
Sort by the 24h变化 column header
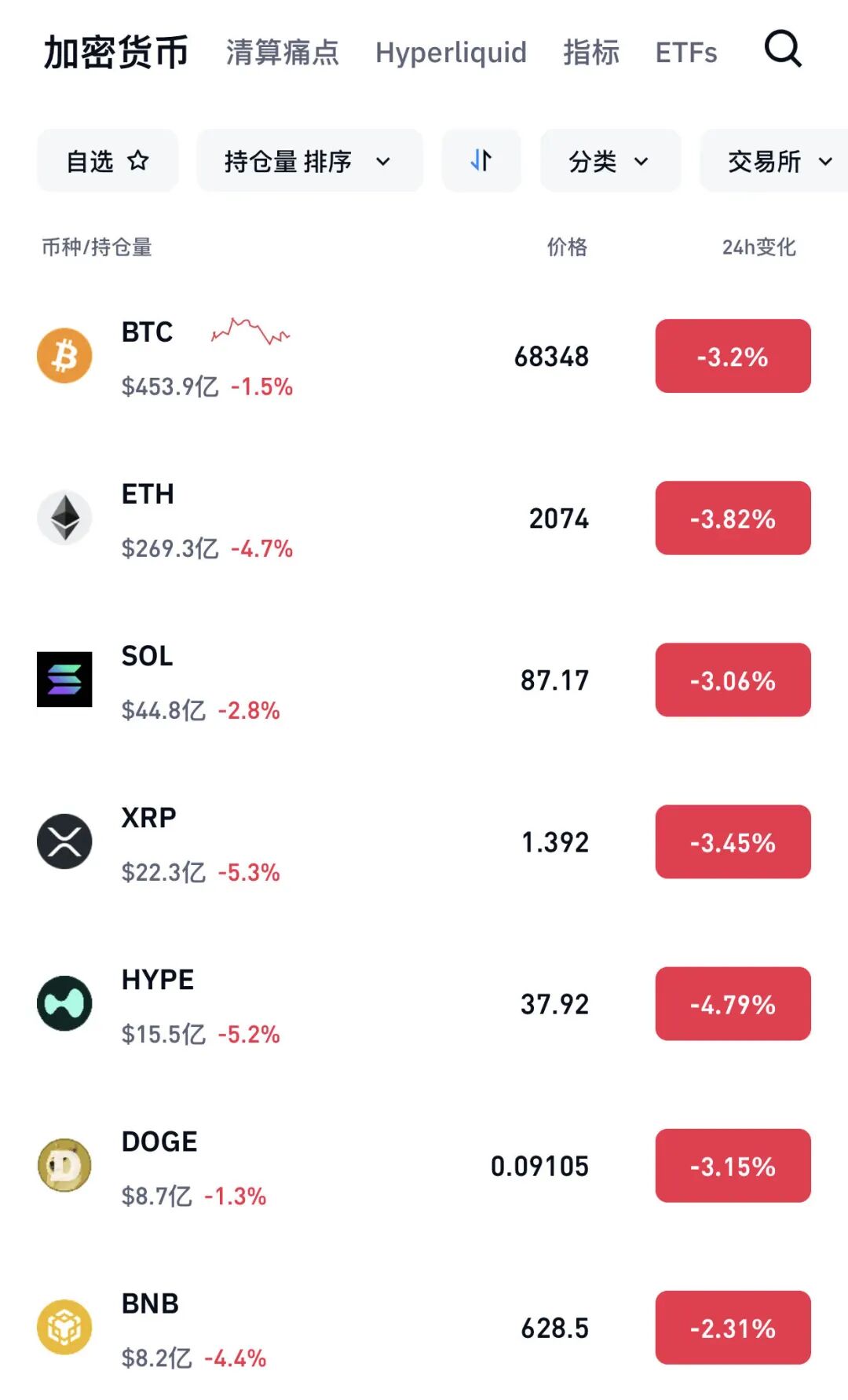[758, 247]
